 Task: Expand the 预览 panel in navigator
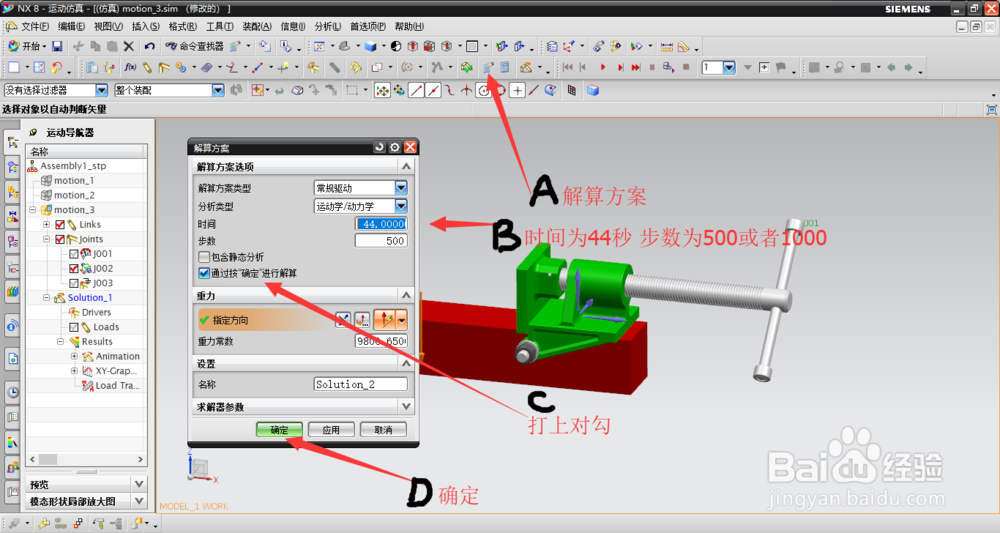click(x=138, y=483)
